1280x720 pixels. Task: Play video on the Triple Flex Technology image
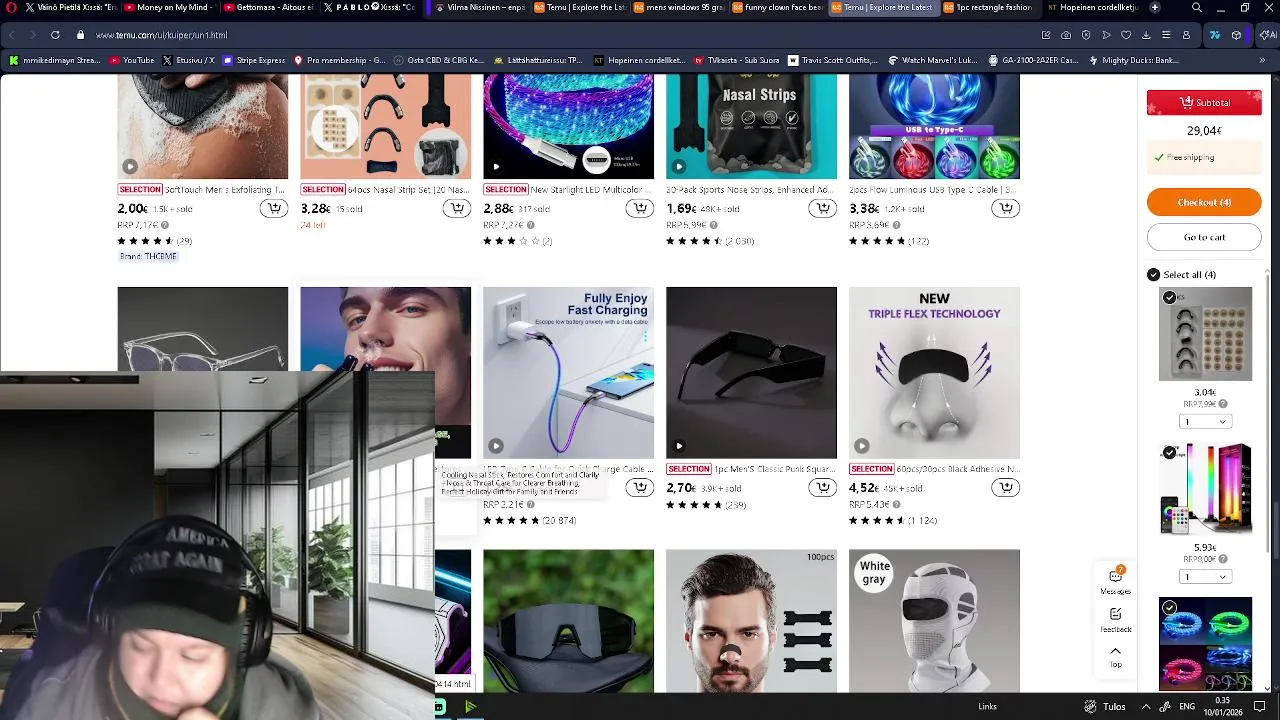[862, 446]
